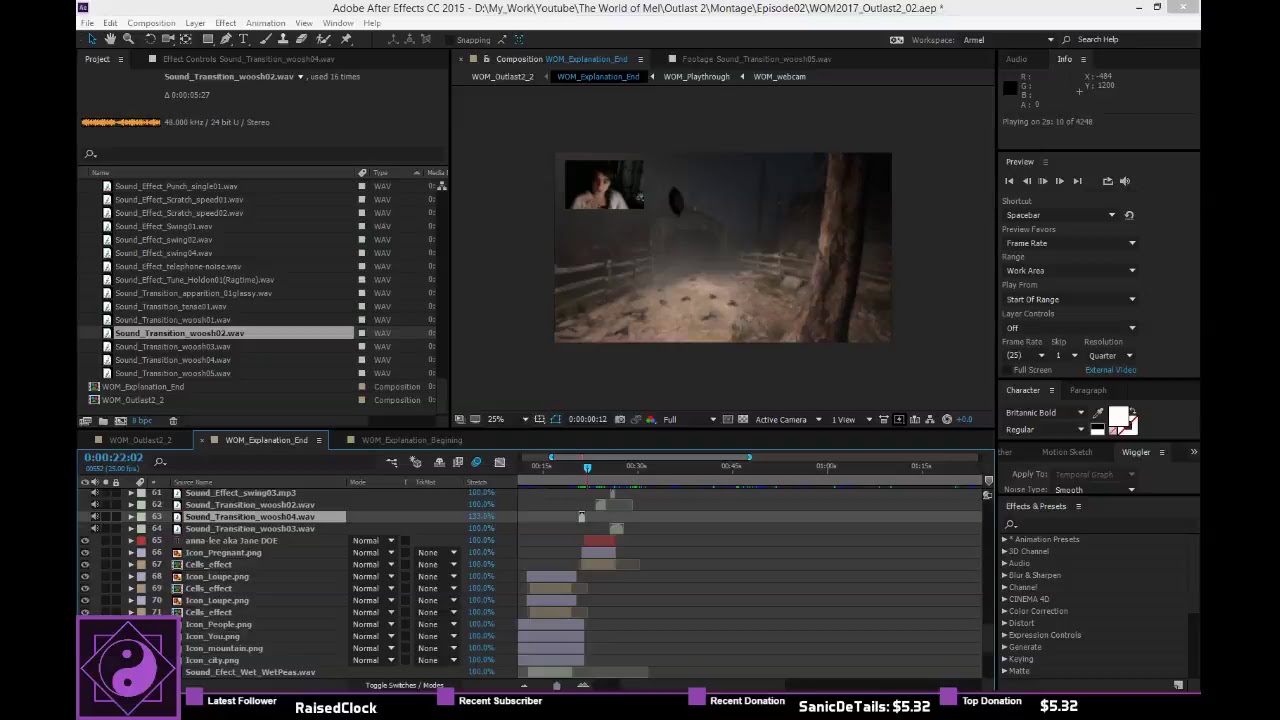
Task: Click Toggle Switches / Modes button
Action: point(404,685)
